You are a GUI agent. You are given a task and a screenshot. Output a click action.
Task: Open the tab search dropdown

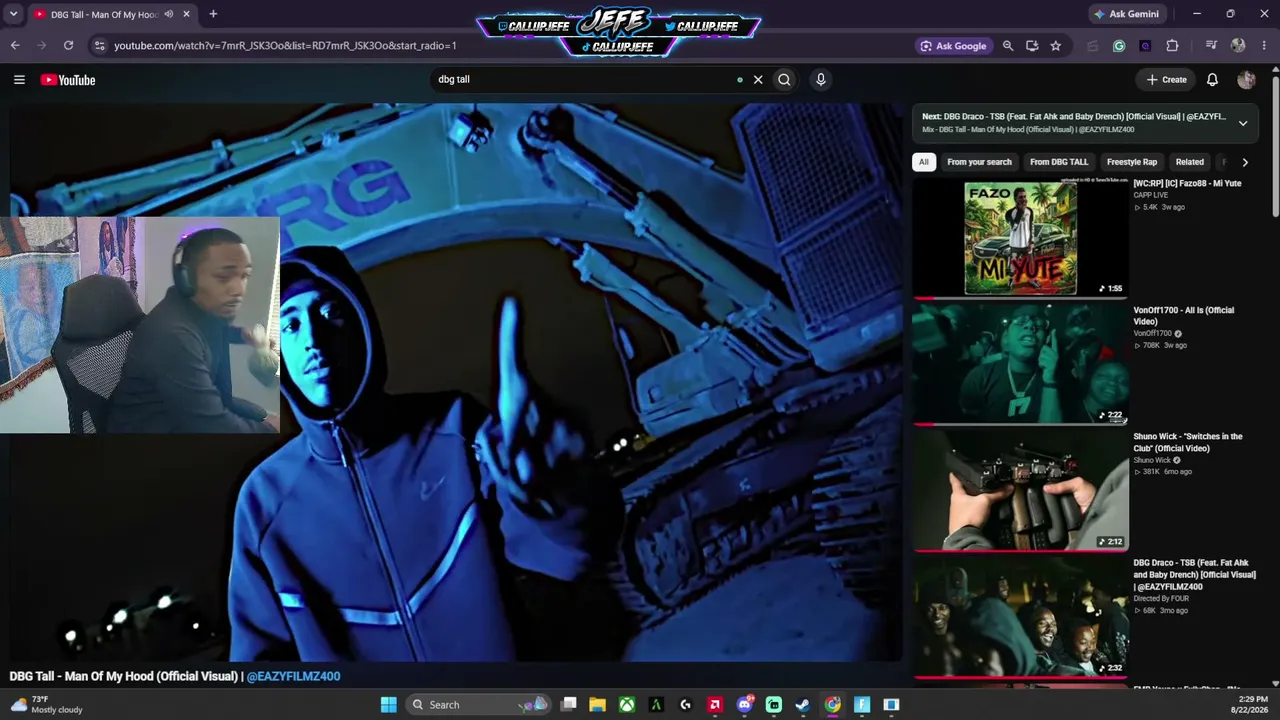pyautogui.click(x=13, y=14)
